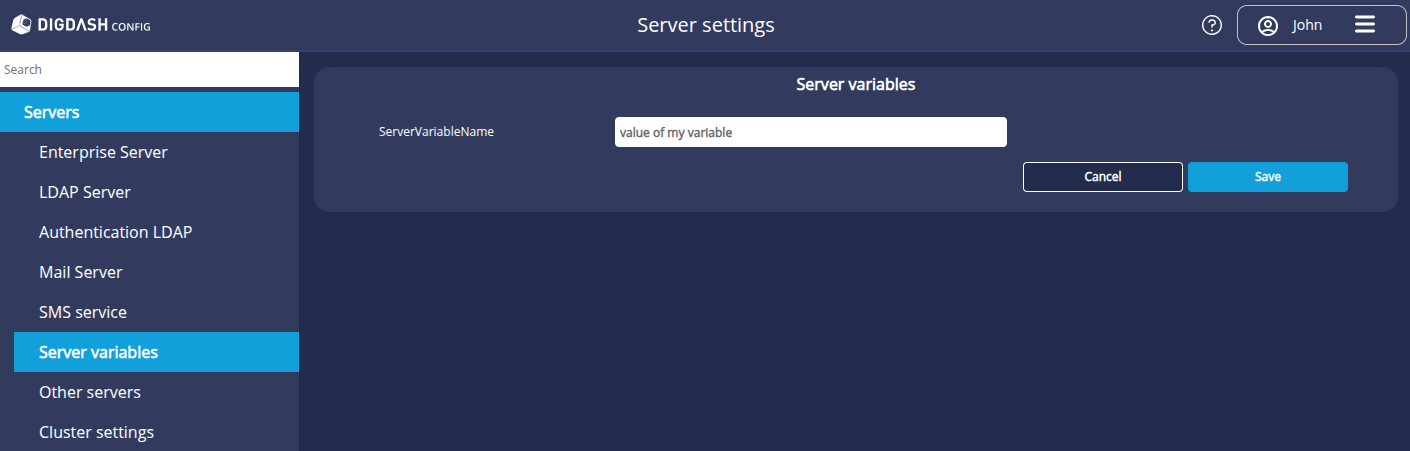The height and width of the screenshot is (451, 1410).
Task: Go to Cluster settings
Action: click(96, 432)
